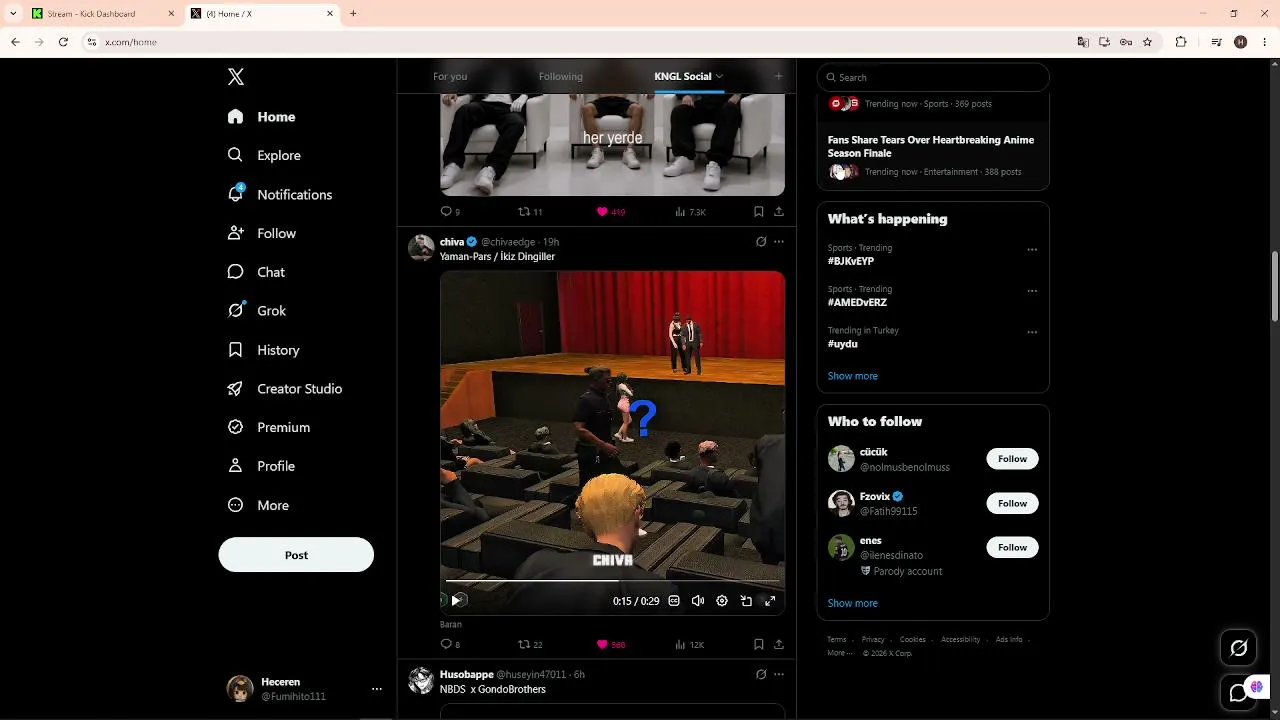Show more in Who to follow
Screen dimensions: 1280x720
(x=853, y=603)
